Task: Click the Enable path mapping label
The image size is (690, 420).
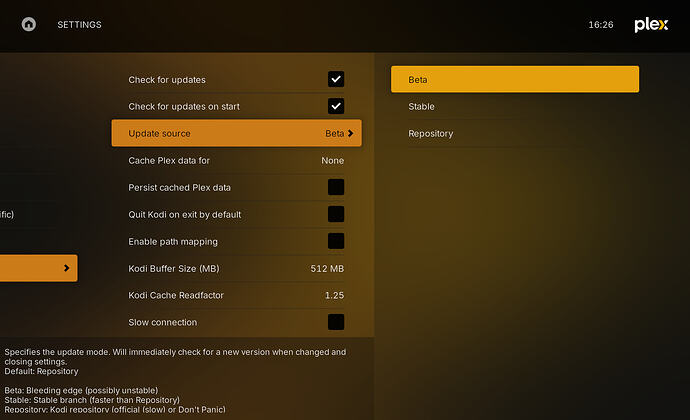Action: (173, 242)
